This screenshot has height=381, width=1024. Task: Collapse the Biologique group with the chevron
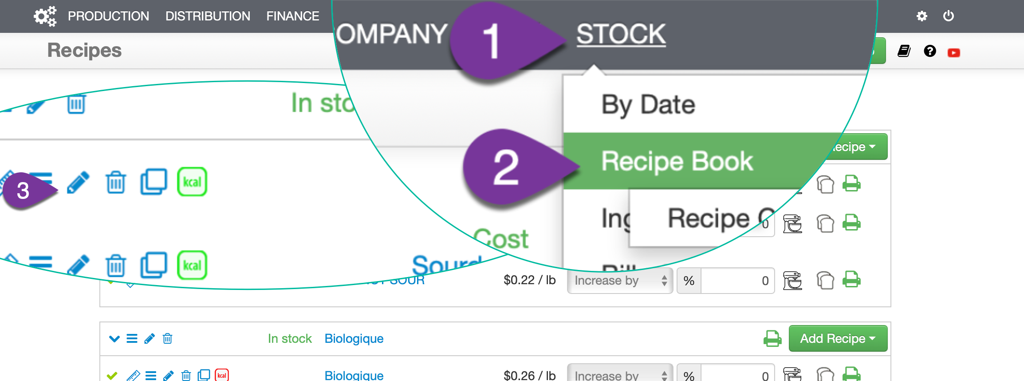pos(114,339)
